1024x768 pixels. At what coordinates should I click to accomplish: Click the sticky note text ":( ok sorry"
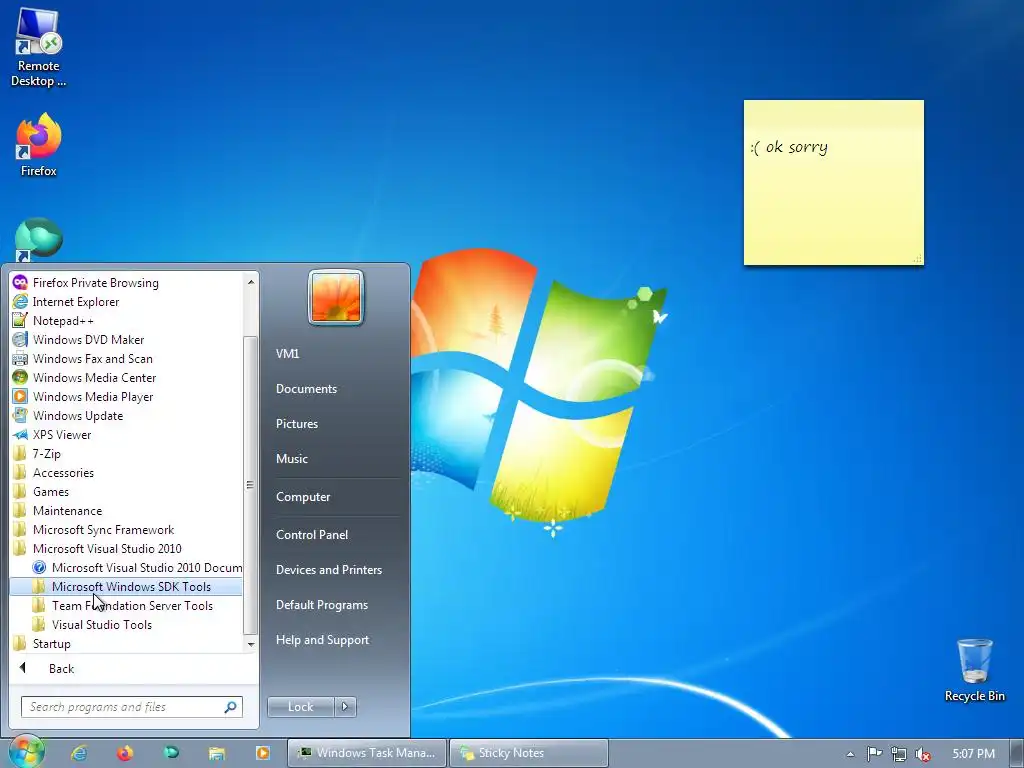[789, 147]
